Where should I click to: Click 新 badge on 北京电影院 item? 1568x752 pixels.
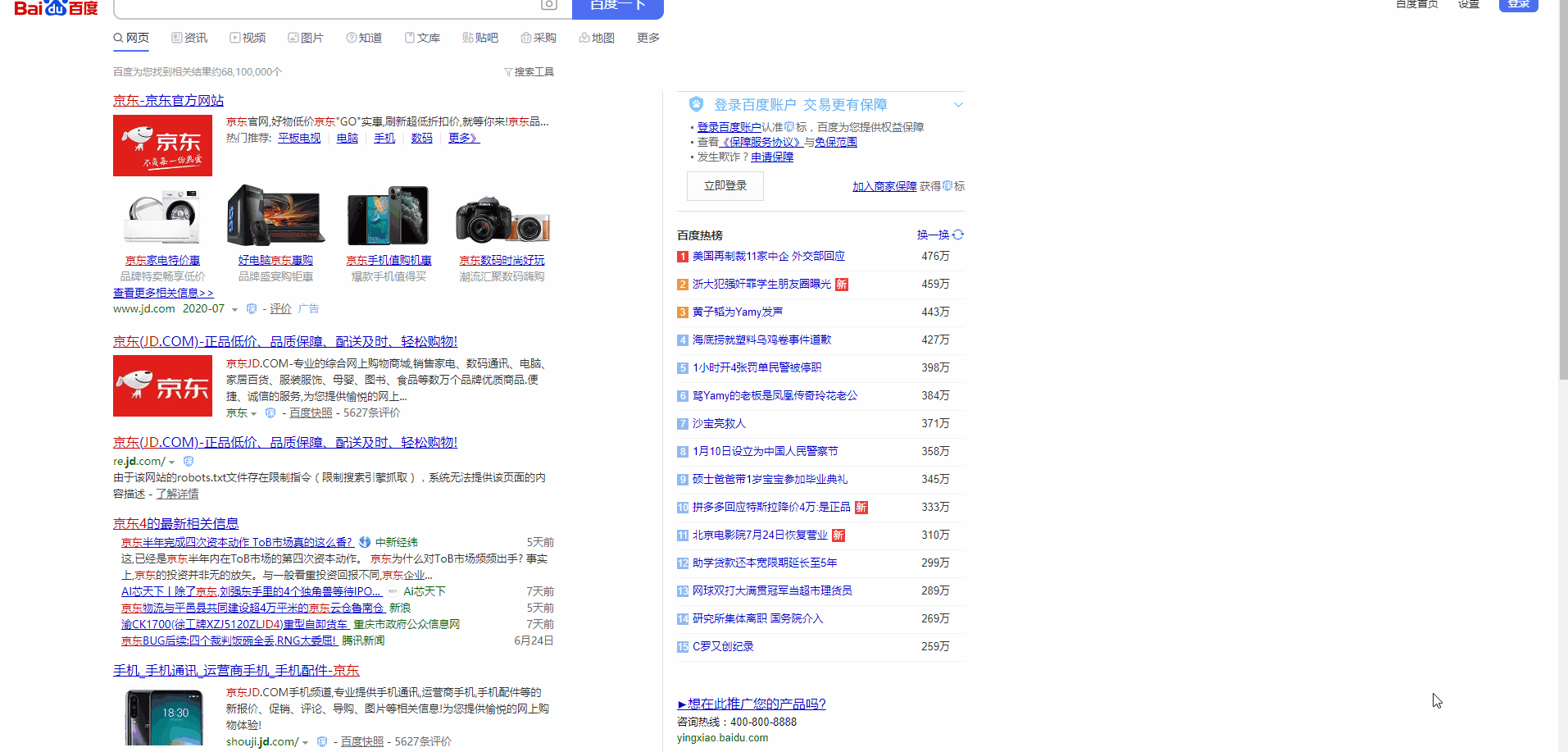click(x=839, y=536)
